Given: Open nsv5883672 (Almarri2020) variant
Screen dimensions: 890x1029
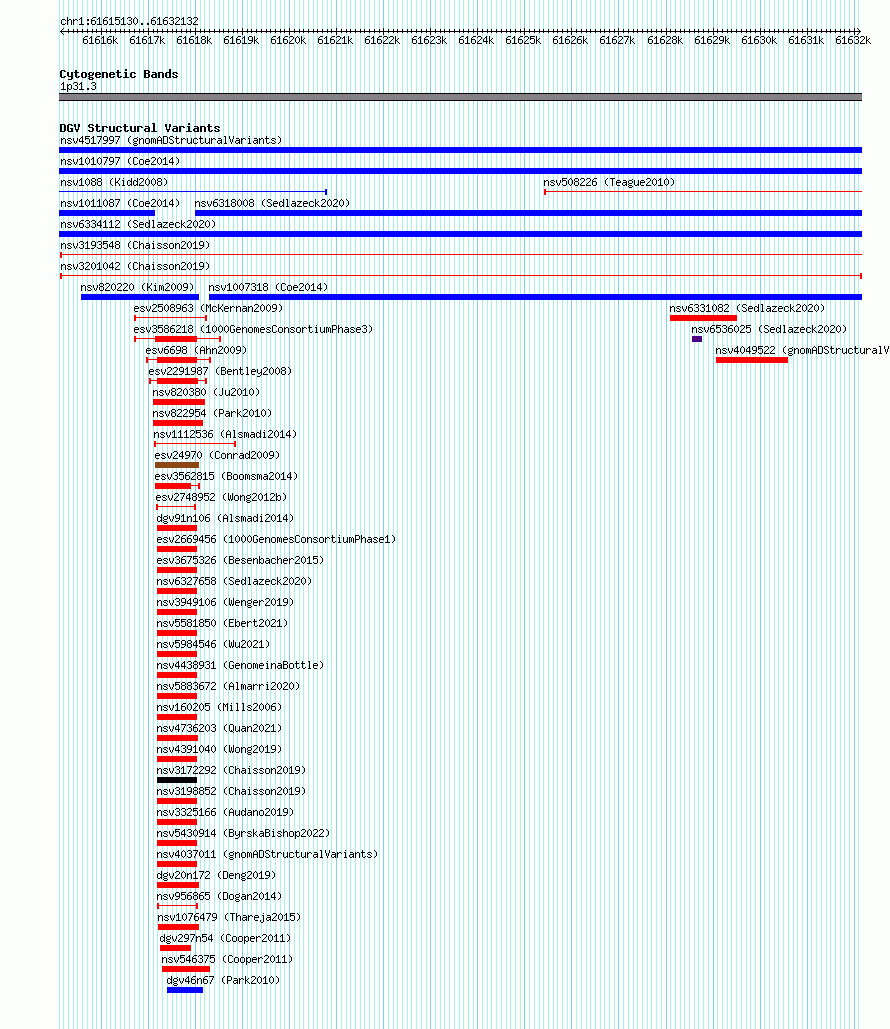Looking at the screenshot, I should click(228, 686).
